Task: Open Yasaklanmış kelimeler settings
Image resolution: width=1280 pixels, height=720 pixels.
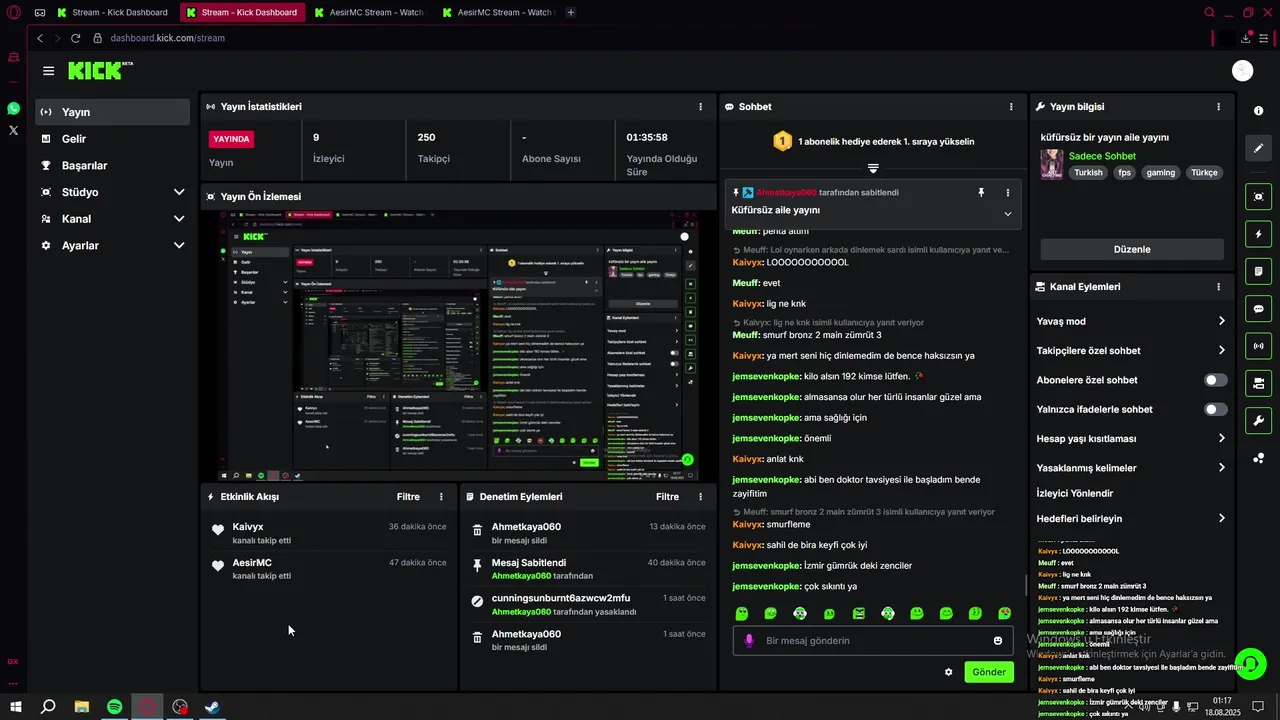Action: tap(1131, 468)
